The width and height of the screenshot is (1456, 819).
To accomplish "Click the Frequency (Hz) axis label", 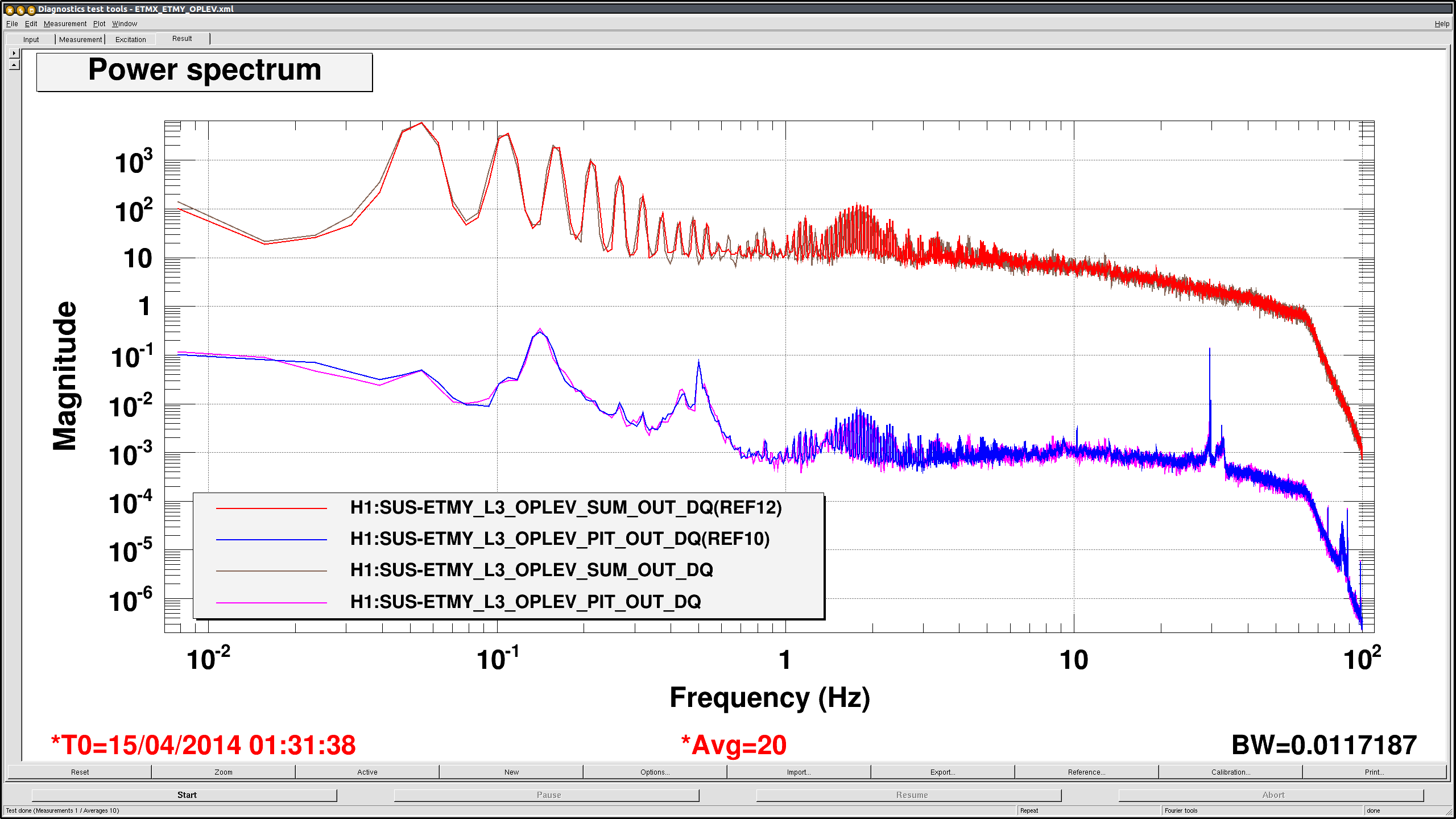I will coord(770,698).
